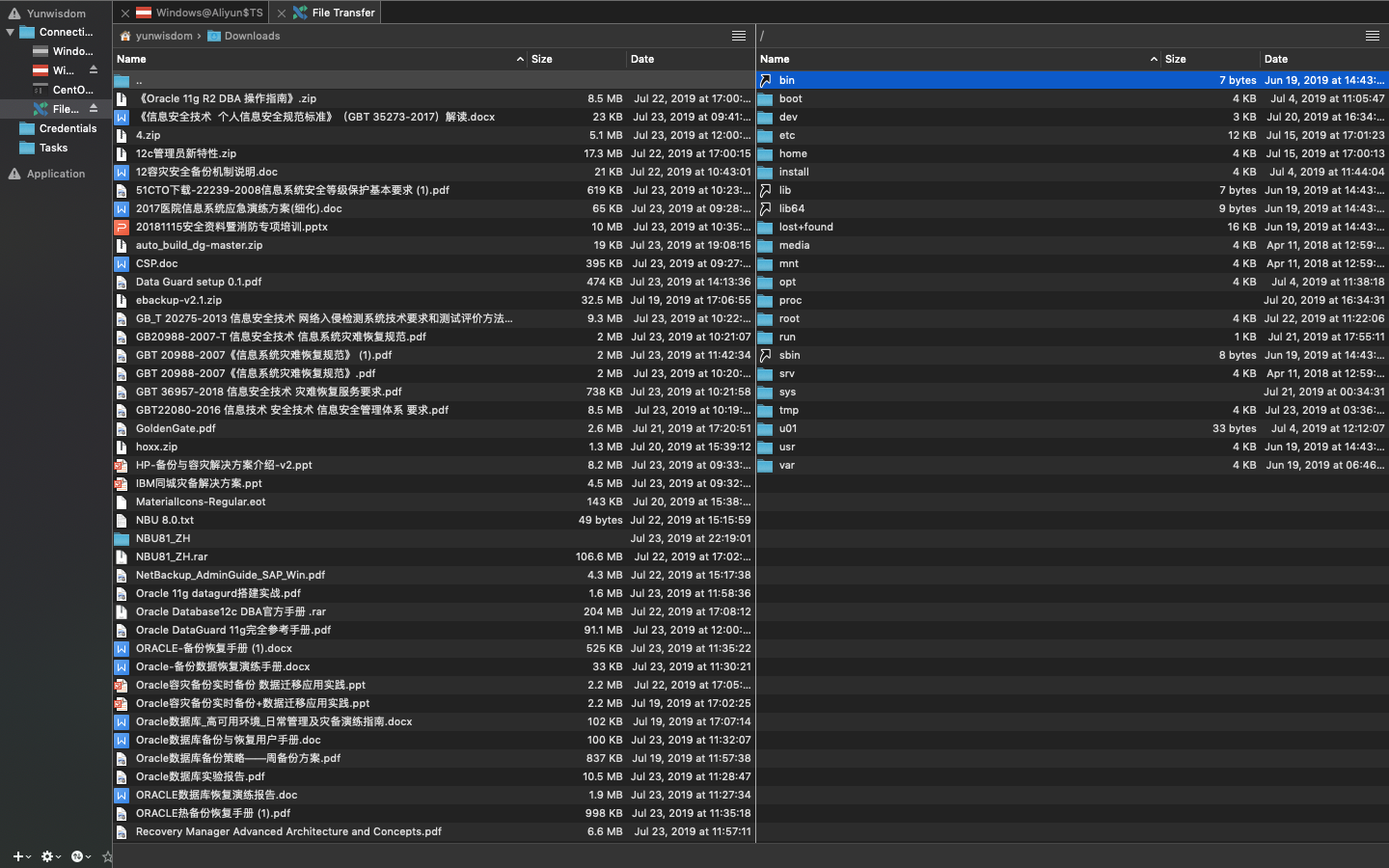The width and height of the screenshot is (1389, 868).
Task: Select the 'tmp' folder name in right pane
Action: coord(789,410)
